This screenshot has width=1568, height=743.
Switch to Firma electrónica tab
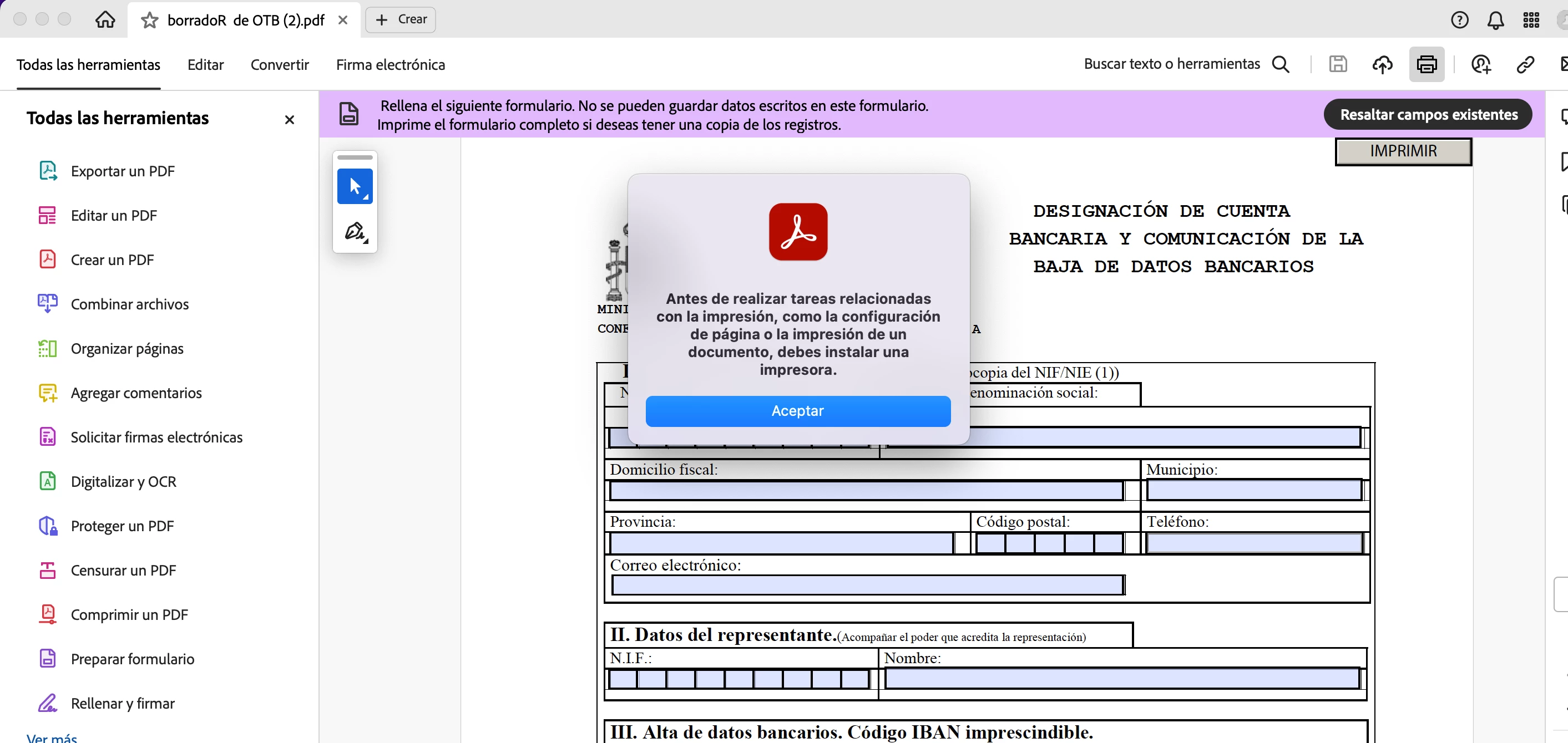point(390,64)
